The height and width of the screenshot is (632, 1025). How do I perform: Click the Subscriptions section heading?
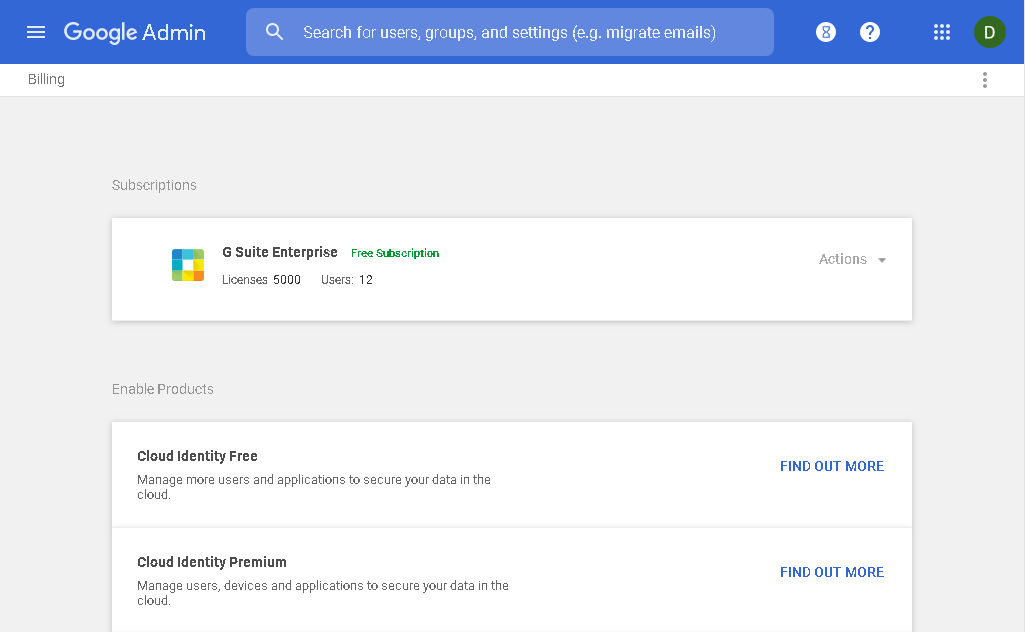154,185
